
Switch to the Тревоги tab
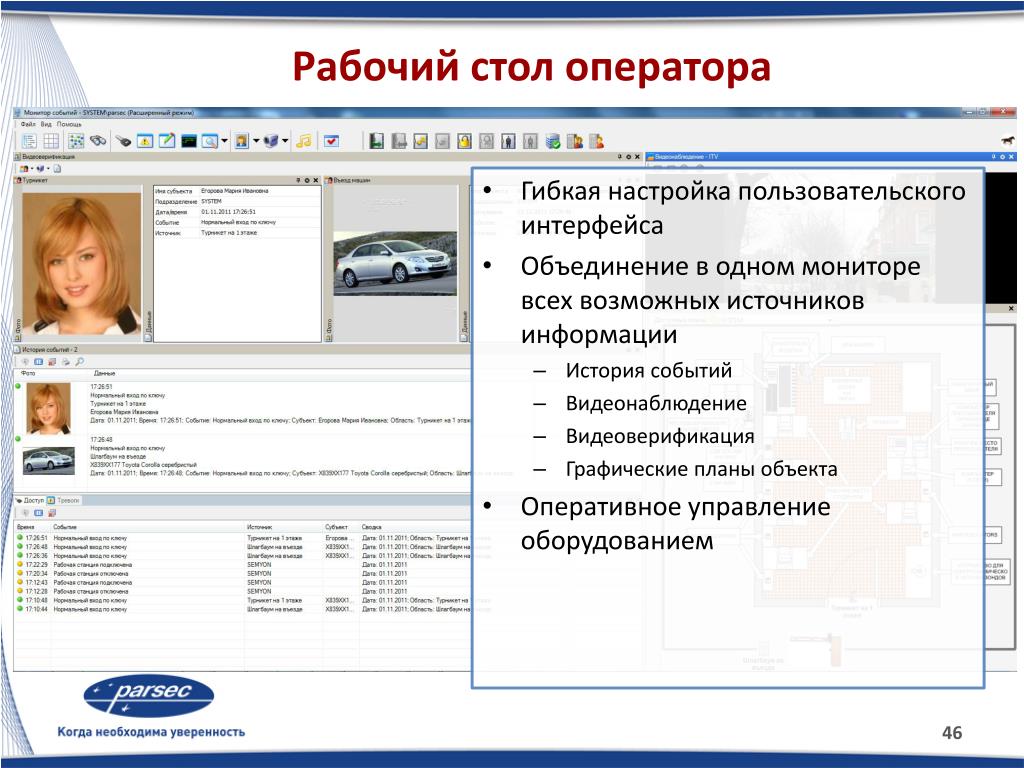tap(63, 500)
